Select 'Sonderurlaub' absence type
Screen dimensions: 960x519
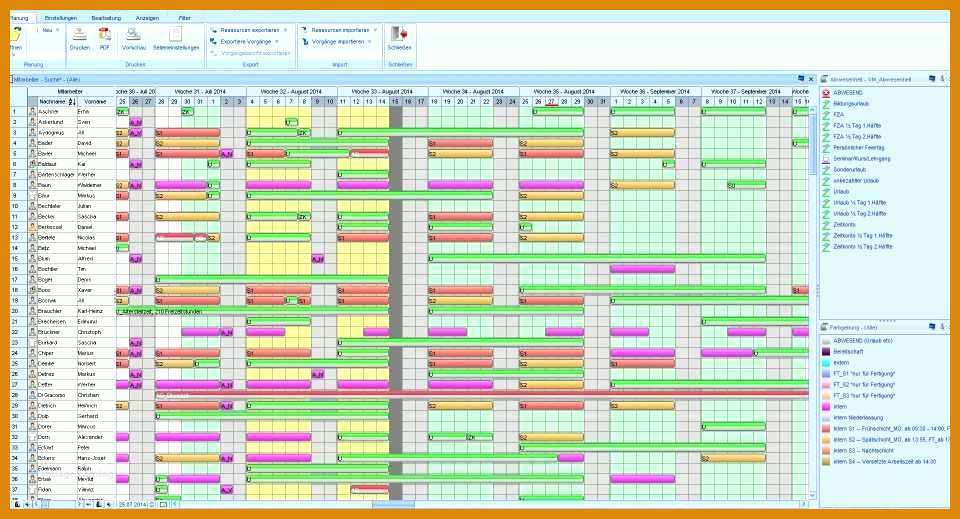tap(850, 170)
